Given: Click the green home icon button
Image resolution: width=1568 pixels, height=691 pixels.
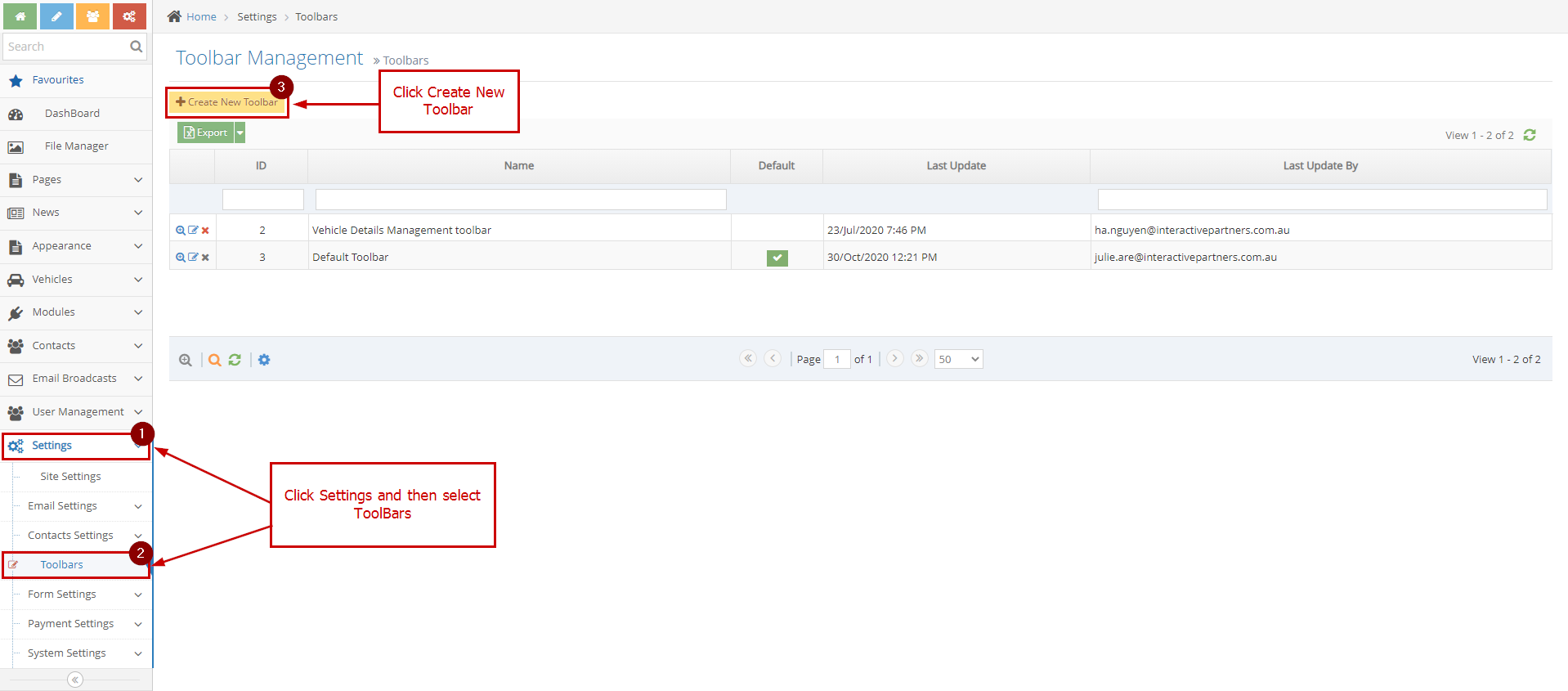Looking at the screenshot, I should pos(20,16).
